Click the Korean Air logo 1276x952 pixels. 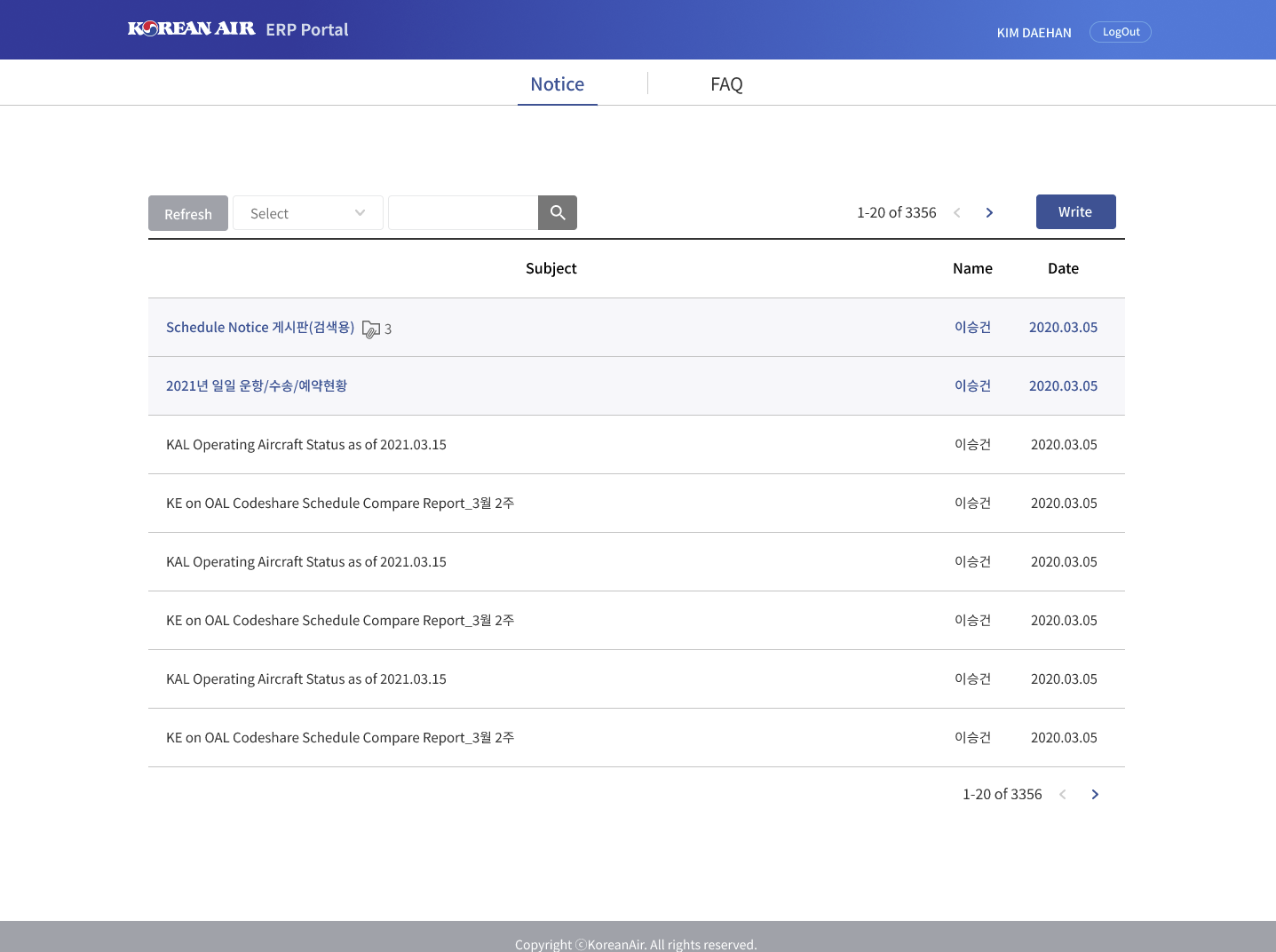click(x=192, y=29)
